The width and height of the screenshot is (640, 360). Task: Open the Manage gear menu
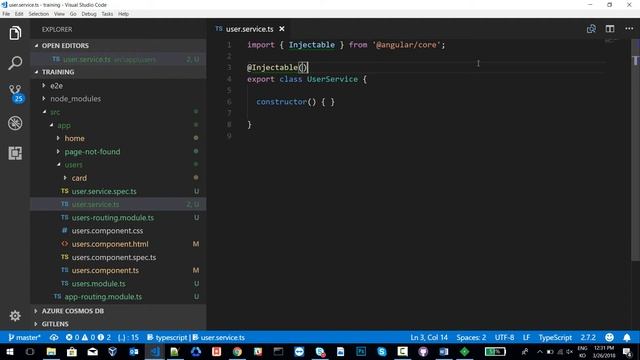click(x=15, y=316)
